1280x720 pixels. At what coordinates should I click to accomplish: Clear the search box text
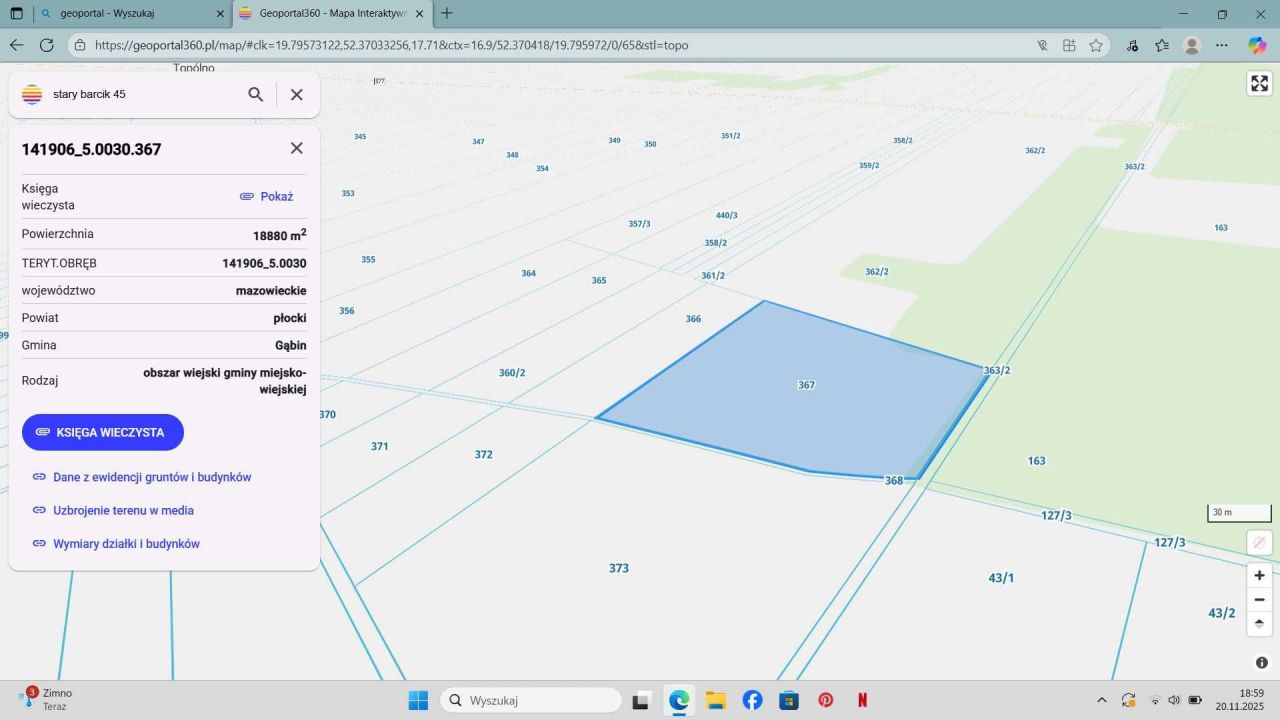point(296,94)
